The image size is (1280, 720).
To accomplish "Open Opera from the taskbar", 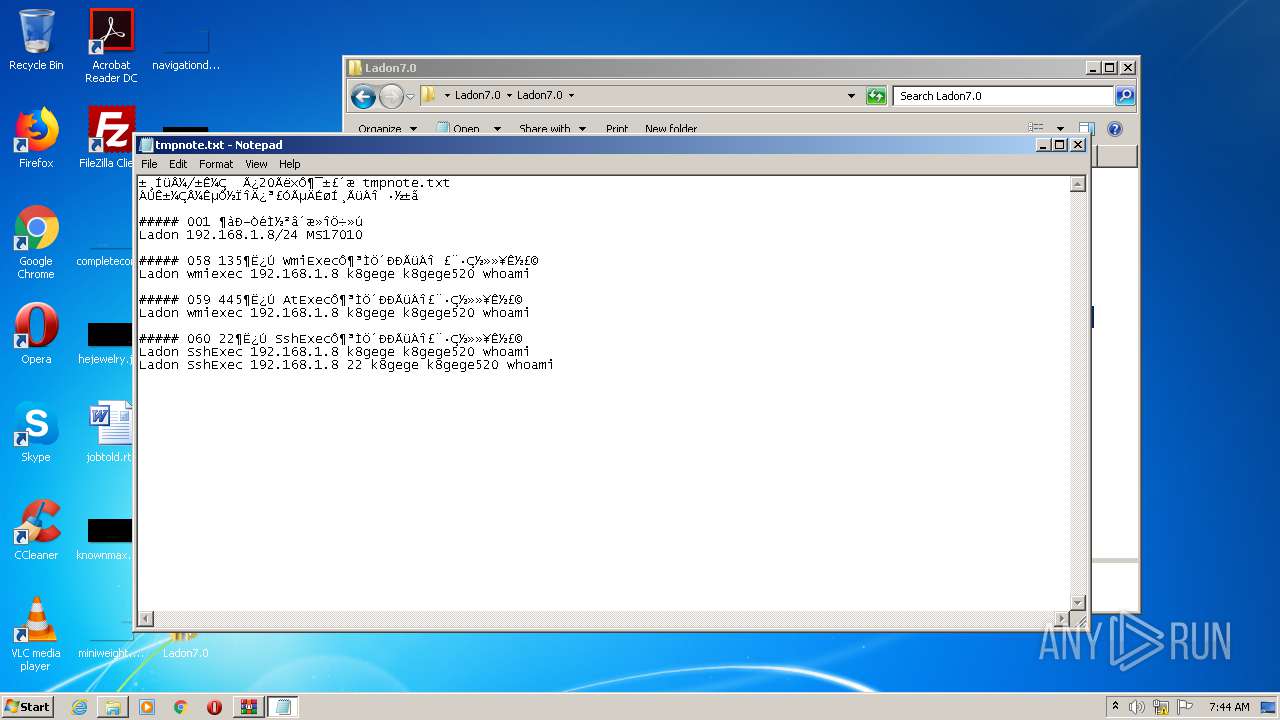I will [214, 707].
